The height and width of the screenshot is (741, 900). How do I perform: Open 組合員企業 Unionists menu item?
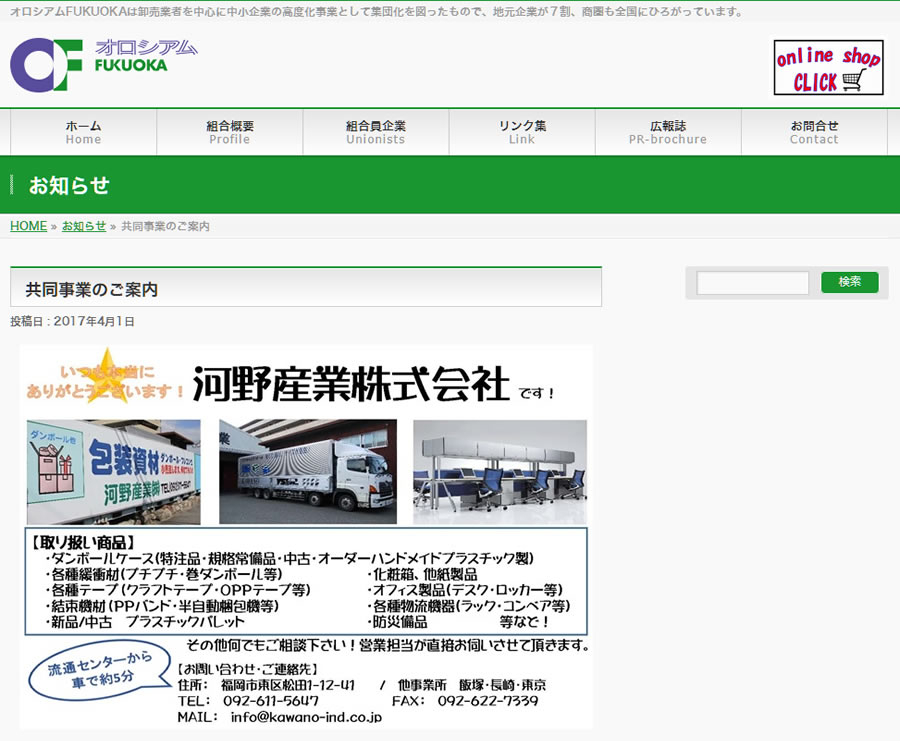[x=376, y=132]
